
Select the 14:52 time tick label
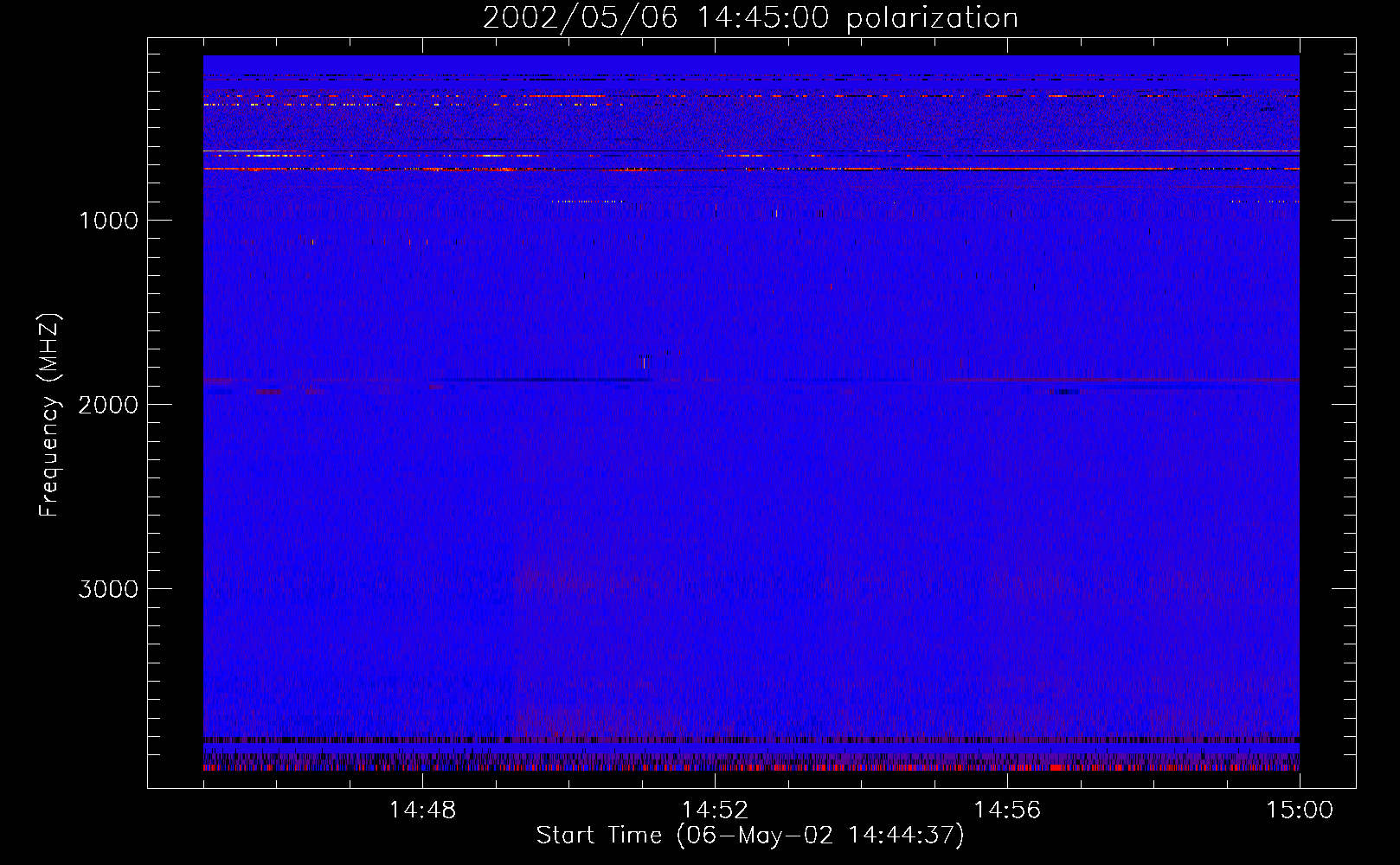[715, 811]
